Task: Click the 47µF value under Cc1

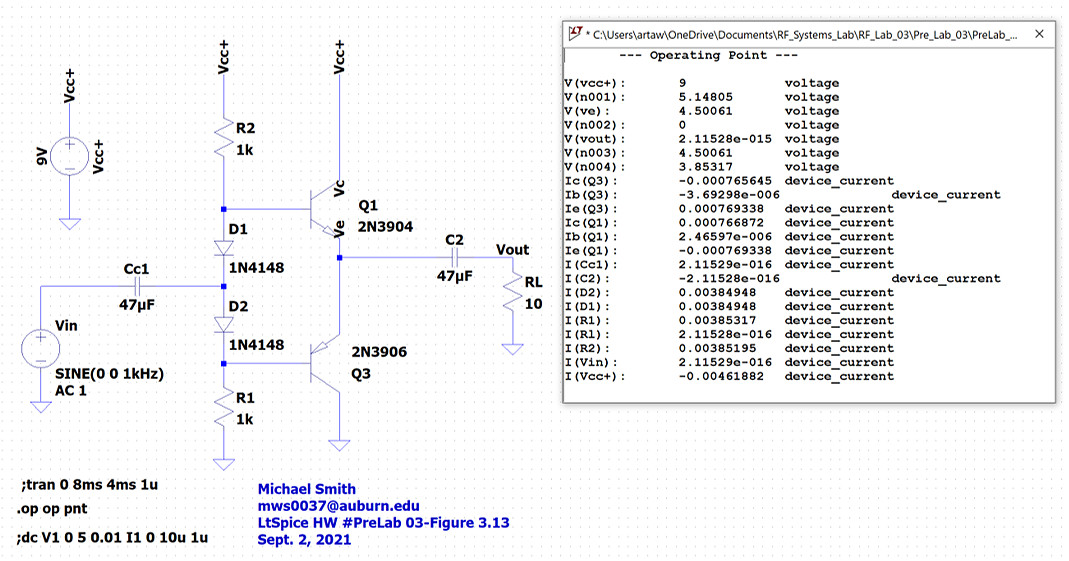Action: tap(137, 305)
